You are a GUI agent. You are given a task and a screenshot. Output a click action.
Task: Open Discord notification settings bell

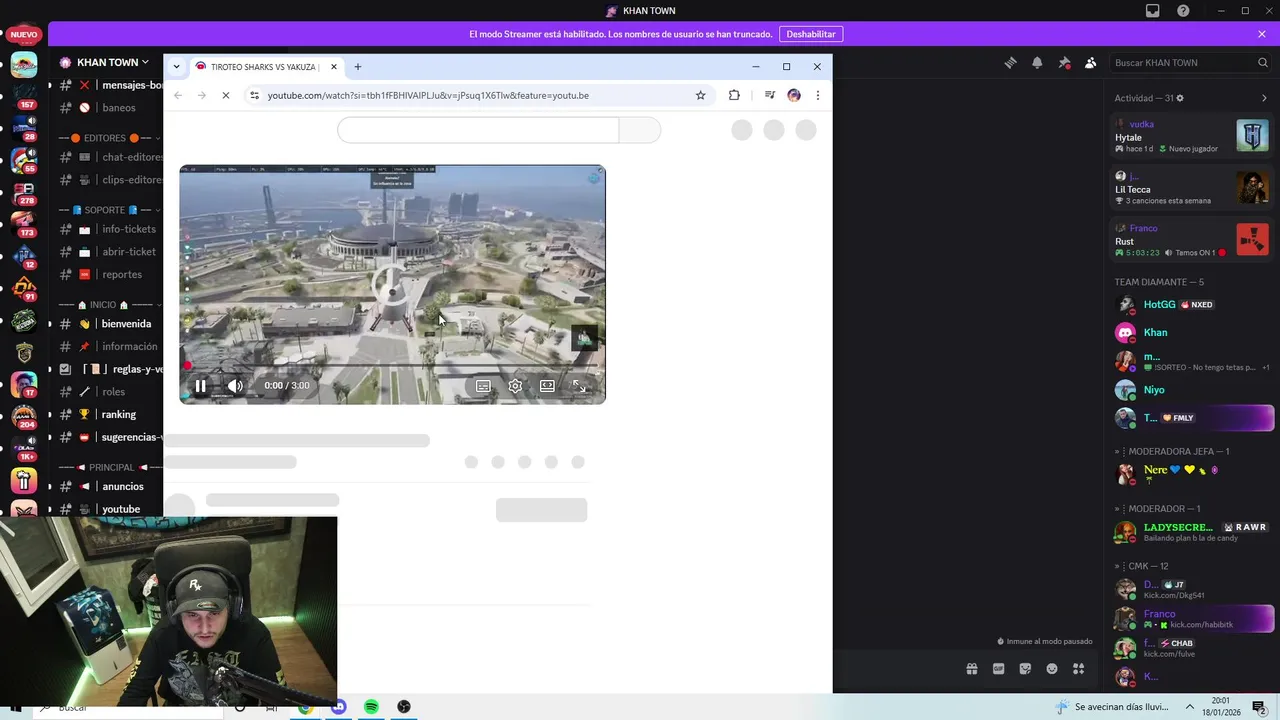[1037, 62]
